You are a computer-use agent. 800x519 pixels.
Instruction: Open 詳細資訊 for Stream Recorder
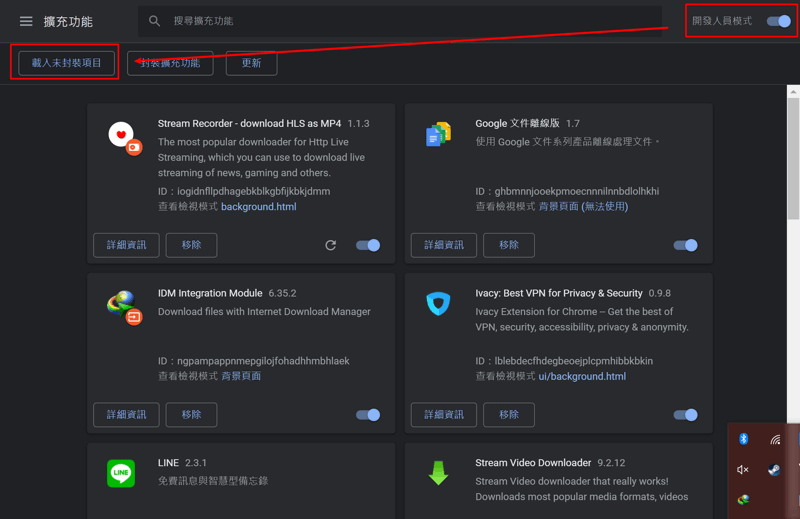click(x=126, y=245)
